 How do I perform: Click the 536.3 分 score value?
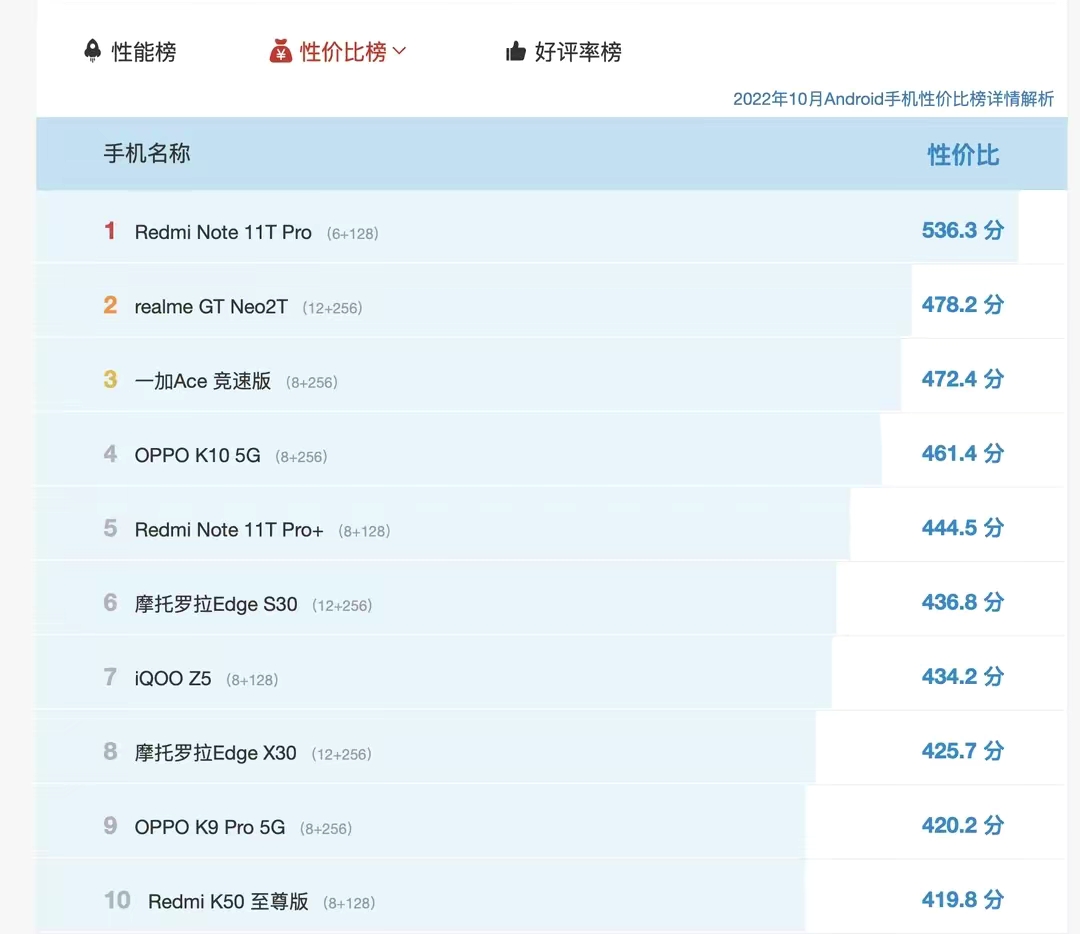coord(962,230)
